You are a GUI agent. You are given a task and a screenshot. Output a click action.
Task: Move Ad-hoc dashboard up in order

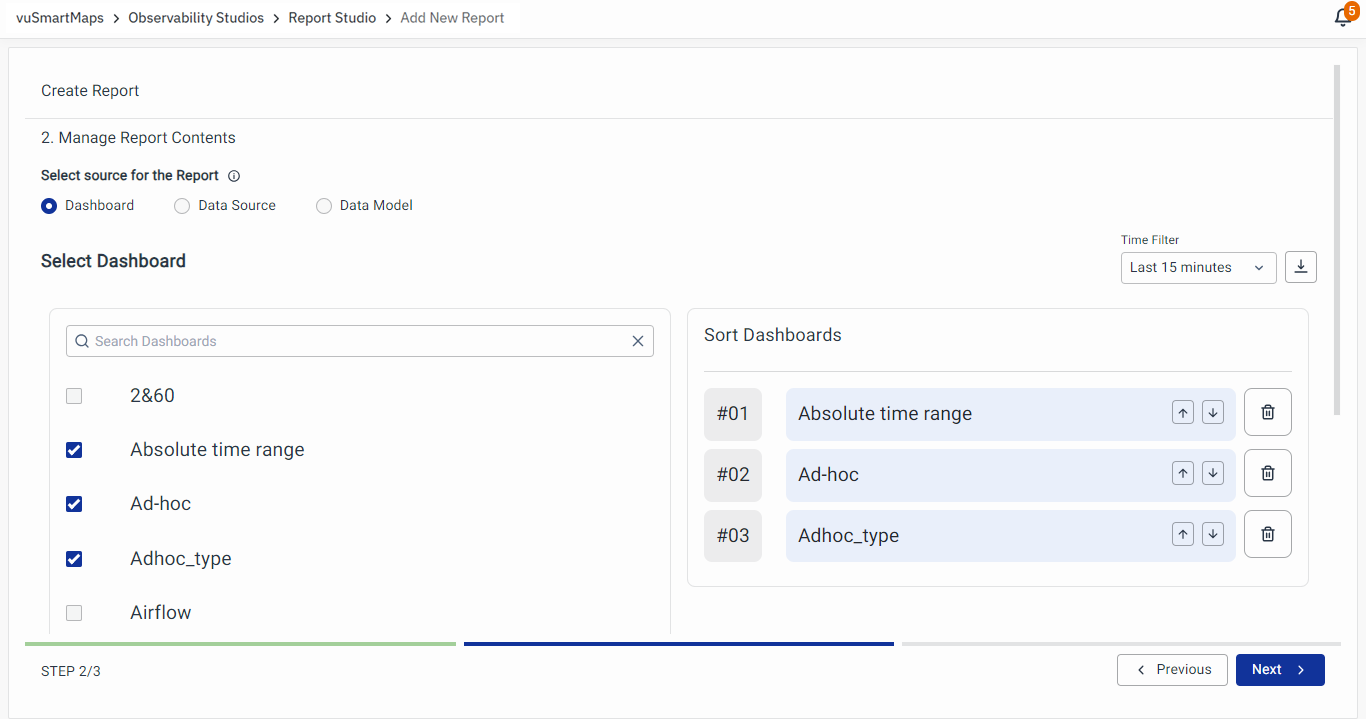point(1183,474)
